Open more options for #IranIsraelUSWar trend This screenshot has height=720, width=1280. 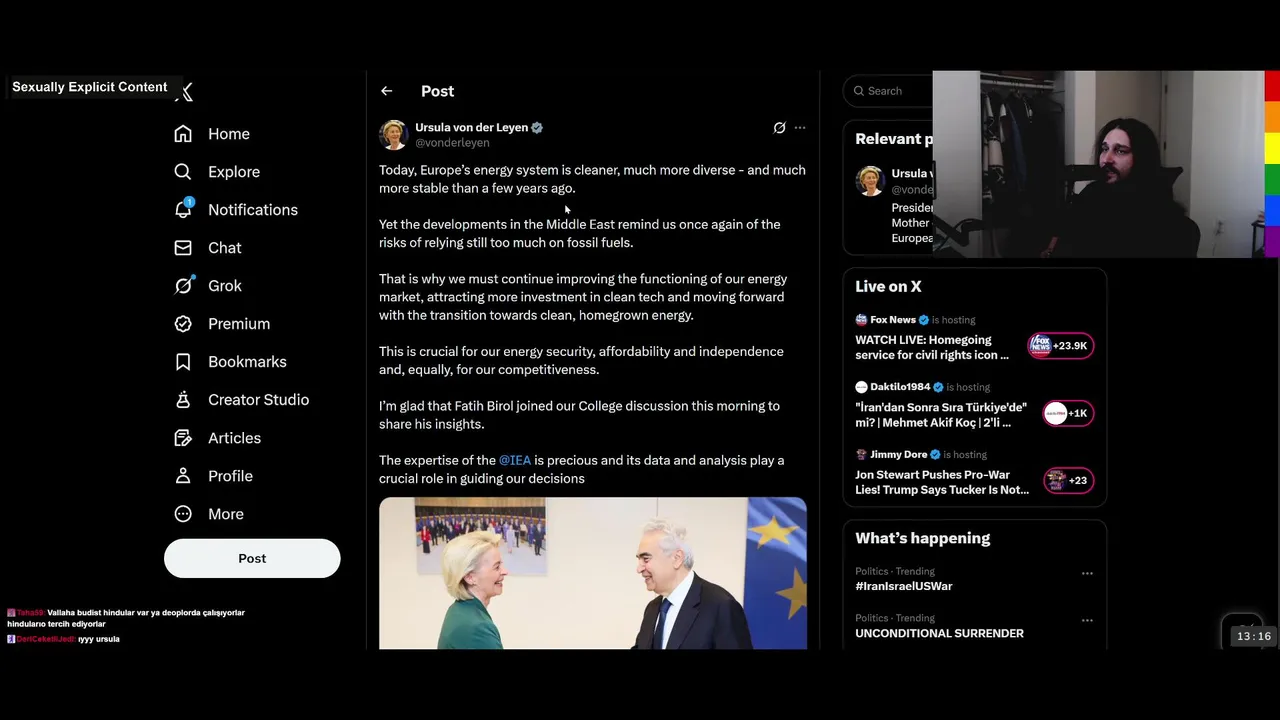[1087, 574]
